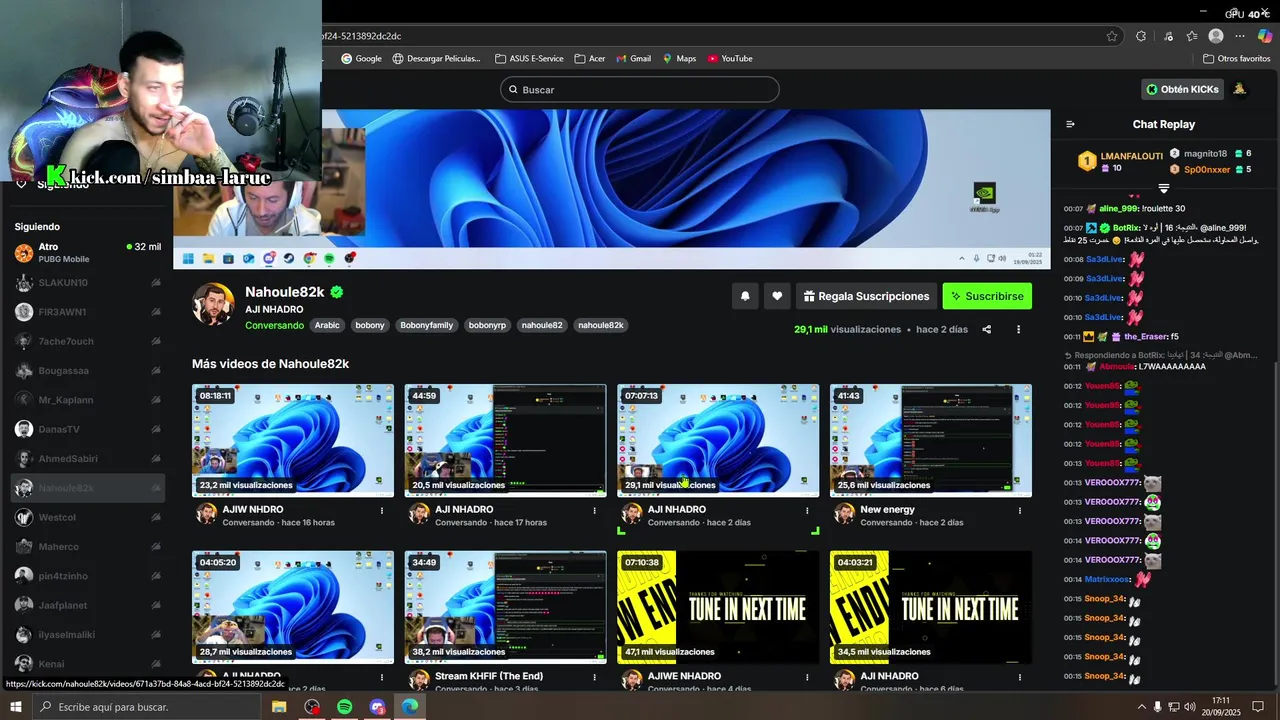Image resolution: width=1280 pixels, height=720 pixels.
Task: Click aline_999 username in chat
Action: pos(1118,208)
